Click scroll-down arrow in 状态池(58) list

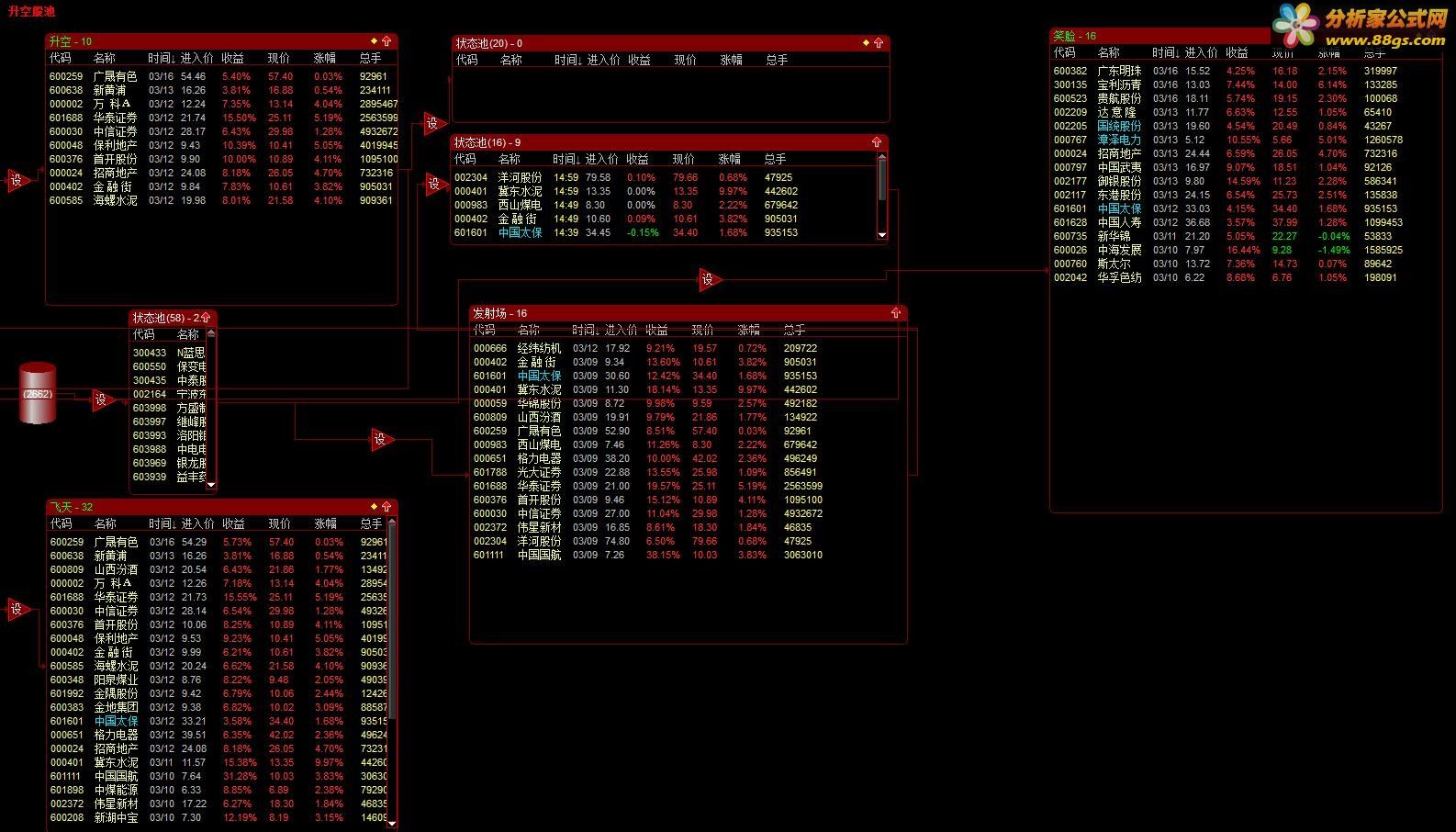click(211, 484)
